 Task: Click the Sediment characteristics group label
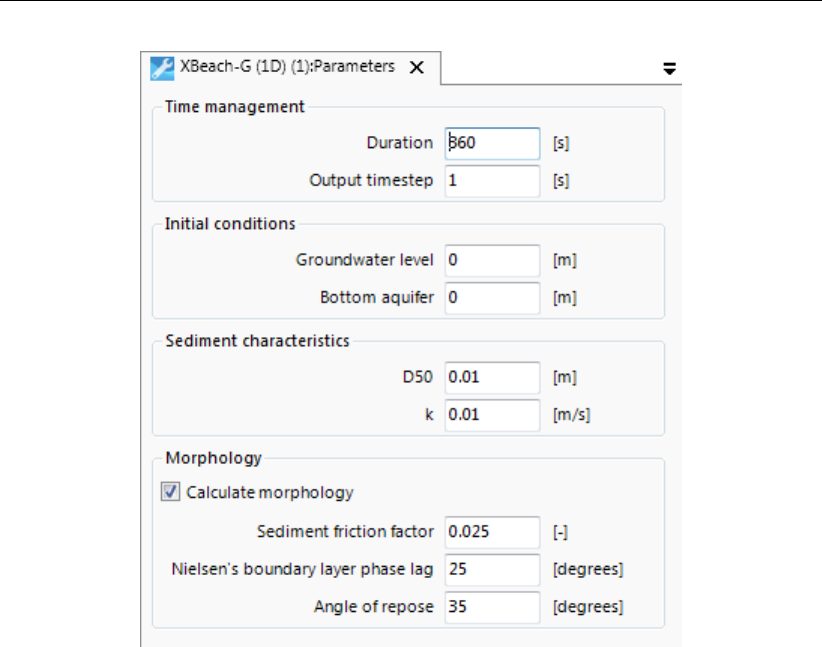click(257, 341)
